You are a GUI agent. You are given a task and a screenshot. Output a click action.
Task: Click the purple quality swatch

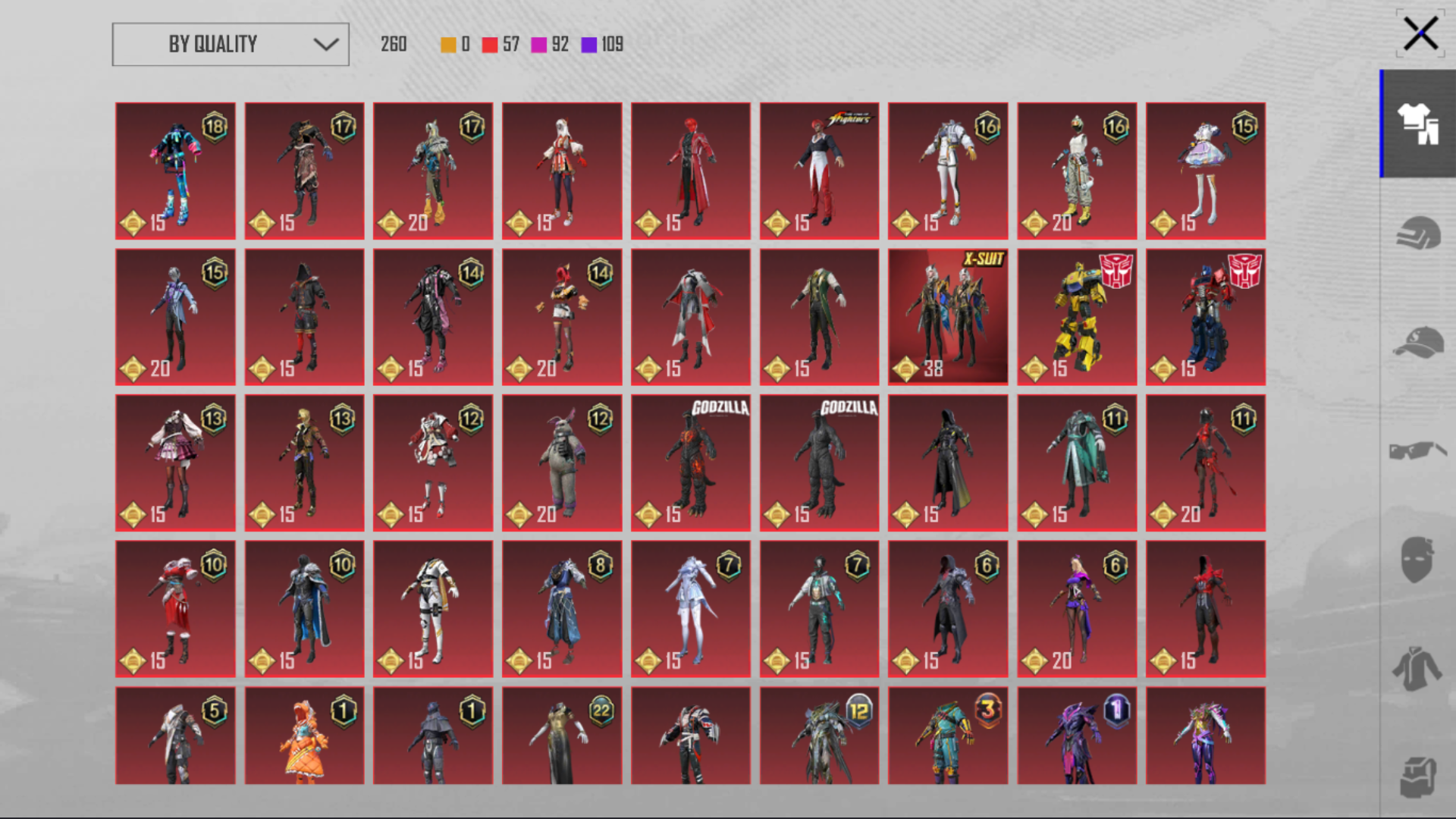point(589,45)
